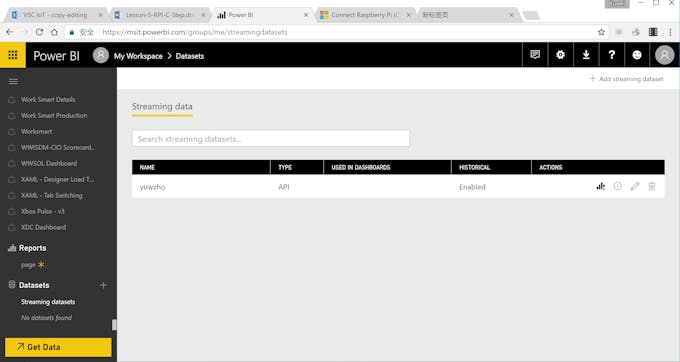680x362 pixels.
Task: Open the help question mark menu
Action: [x=611, y=55]
